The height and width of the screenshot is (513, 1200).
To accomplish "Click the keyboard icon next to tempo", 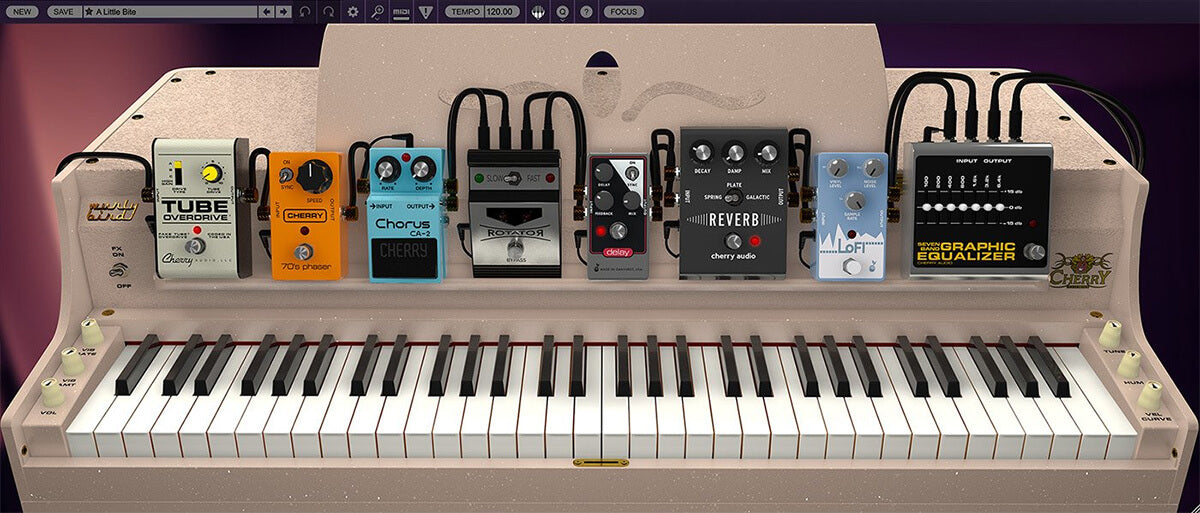I will point(538,12).
